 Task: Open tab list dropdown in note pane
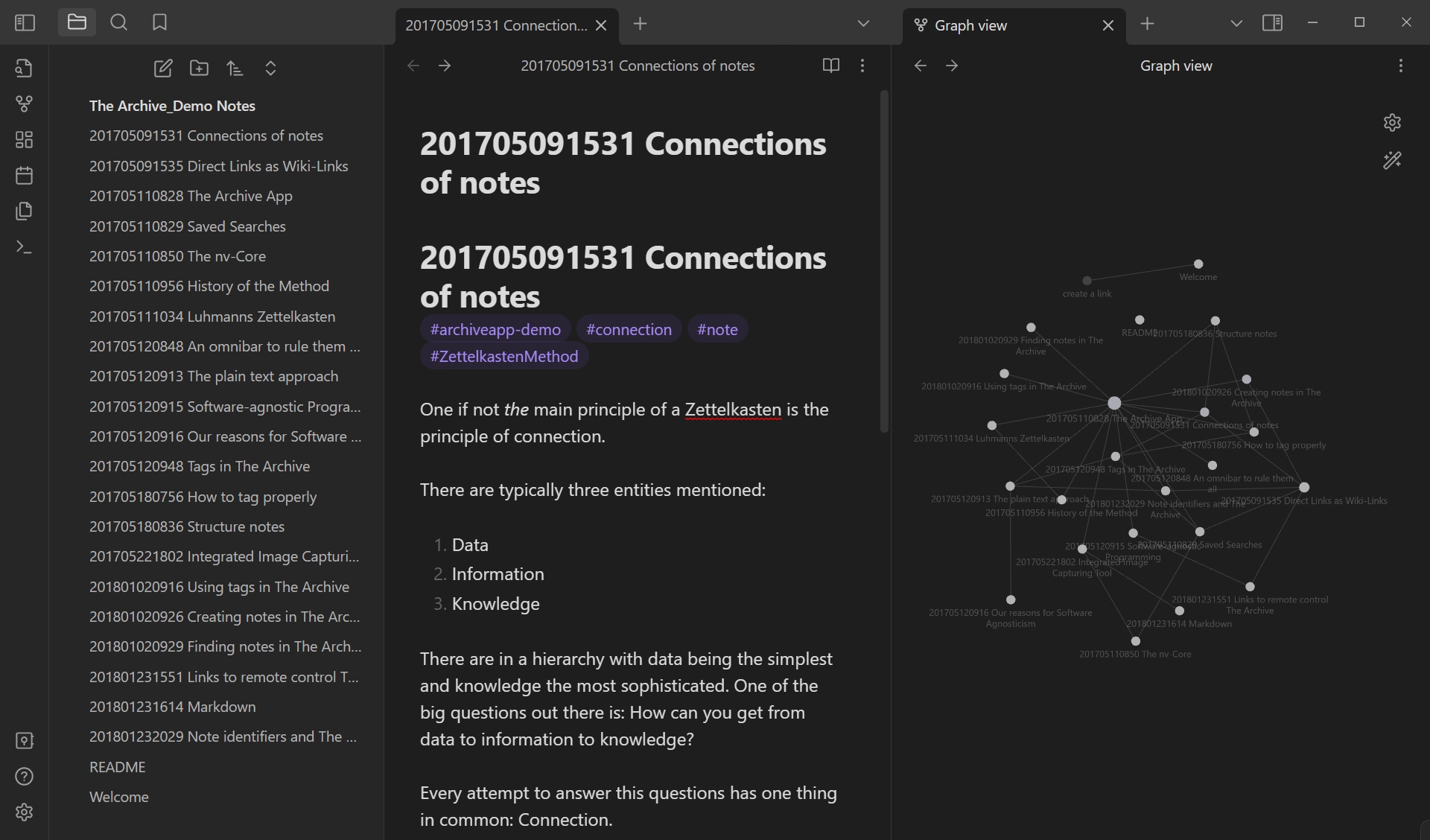863,24
